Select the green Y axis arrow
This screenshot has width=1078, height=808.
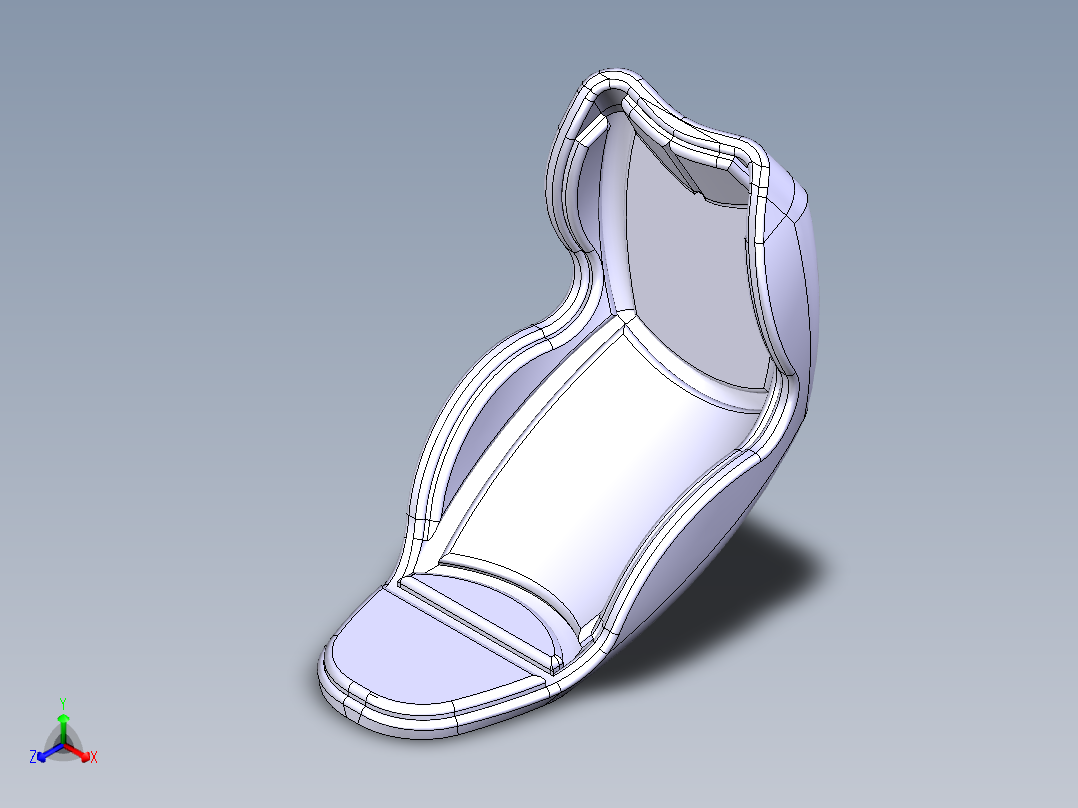click(x=63, y=720)
